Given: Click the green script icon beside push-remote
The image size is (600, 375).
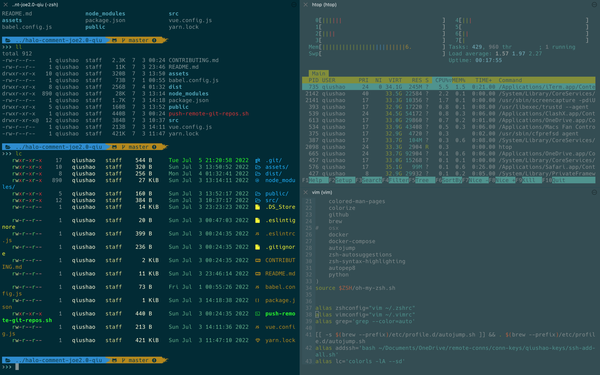Looking at the screenshot, I should click(258, 314).
